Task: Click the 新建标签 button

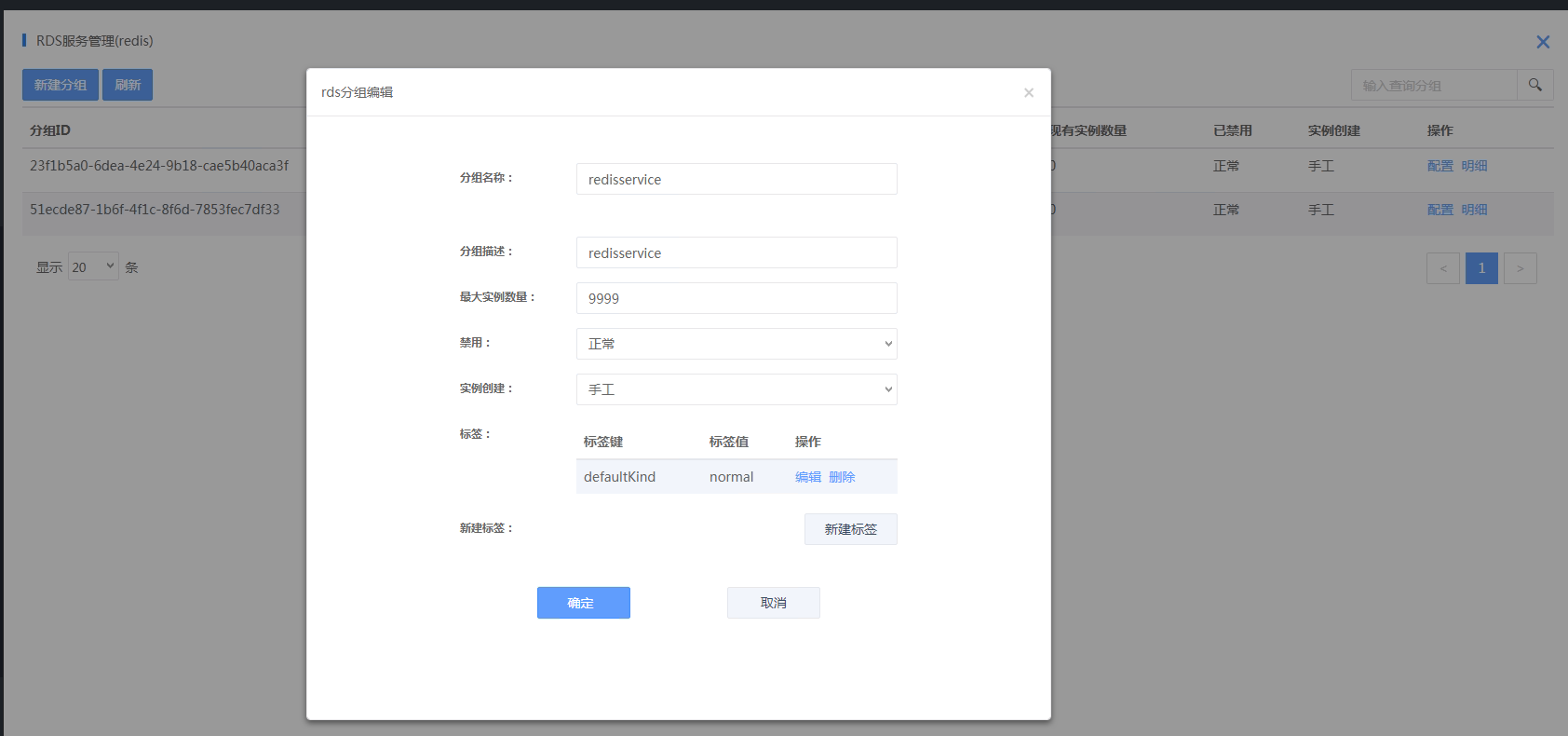Action: [851, 529]
